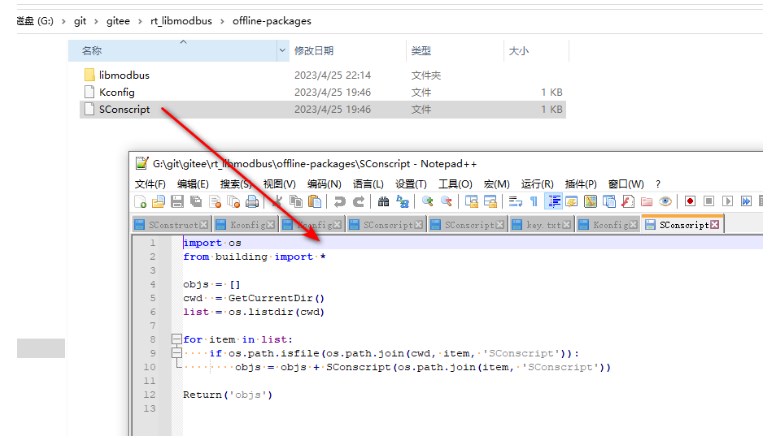Click the Copy toolbar icon
773x438 pixels.
point(296,202)
